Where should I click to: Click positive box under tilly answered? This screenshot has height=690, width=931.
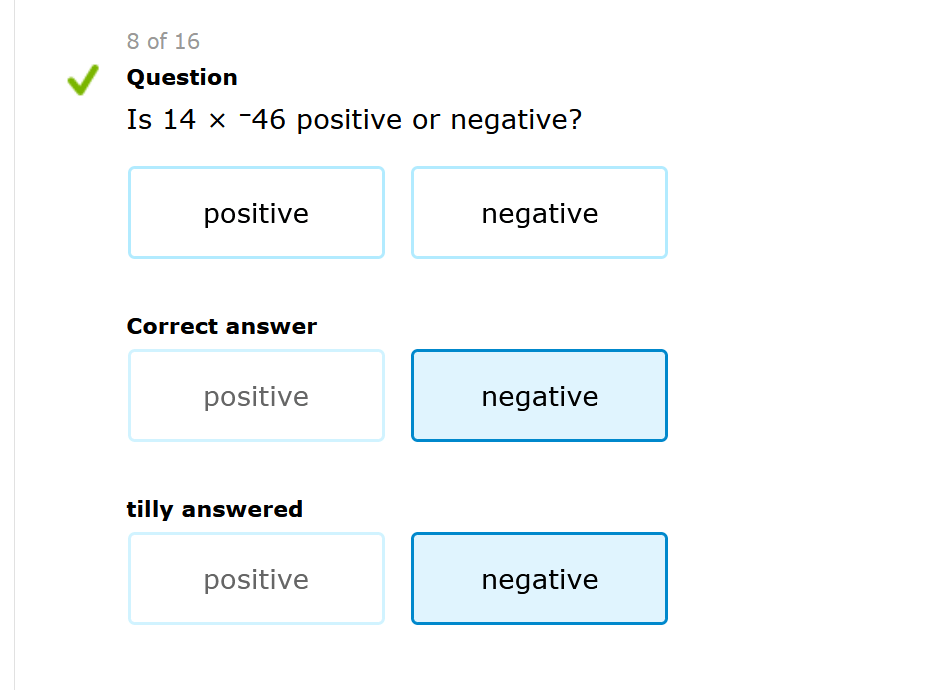(256, 579)
